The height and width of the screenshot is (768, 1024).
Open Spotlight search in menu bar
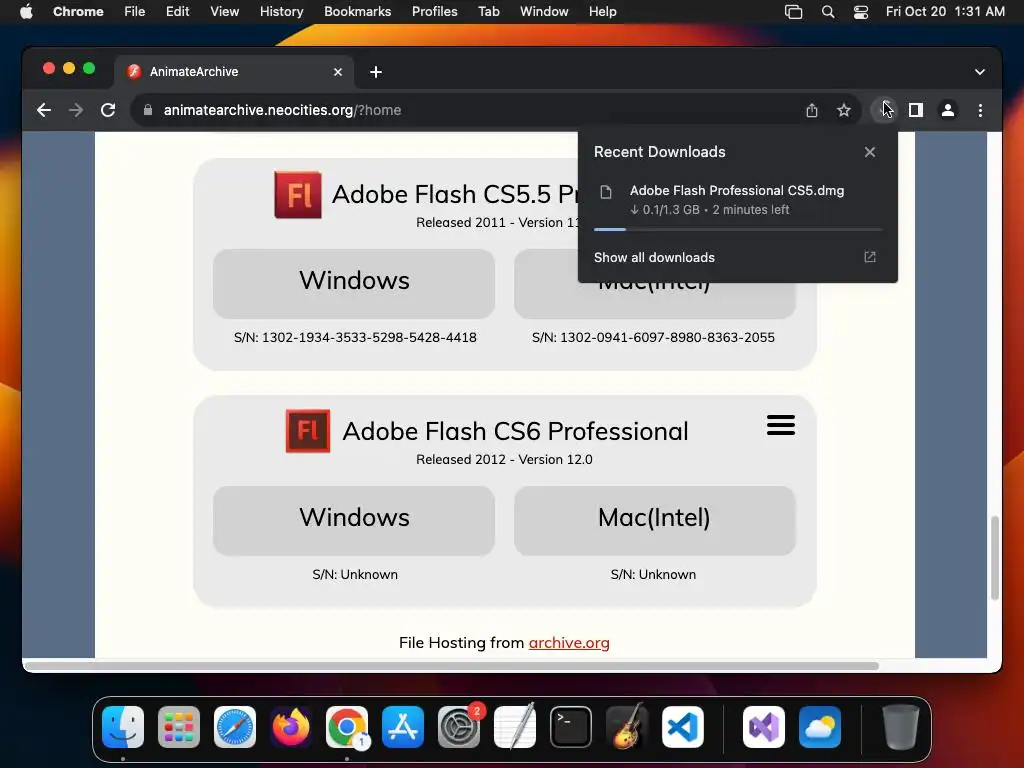pyautogui.click(x=828, y=12)
